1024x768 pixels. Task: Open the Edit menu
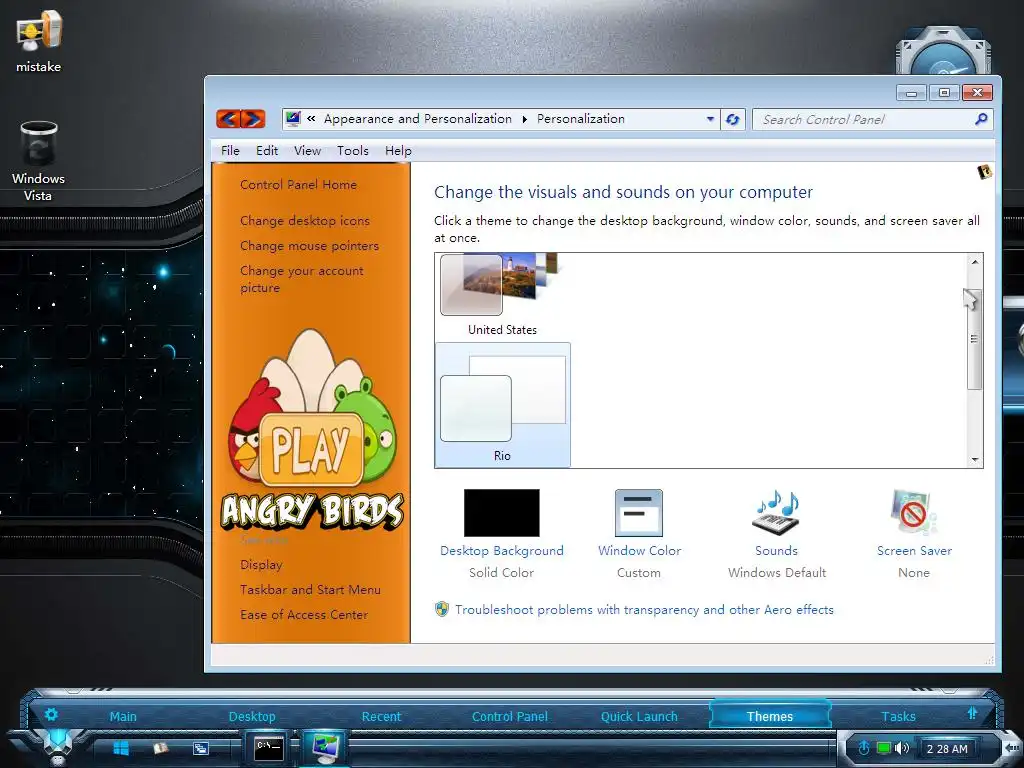pos(266,151)
